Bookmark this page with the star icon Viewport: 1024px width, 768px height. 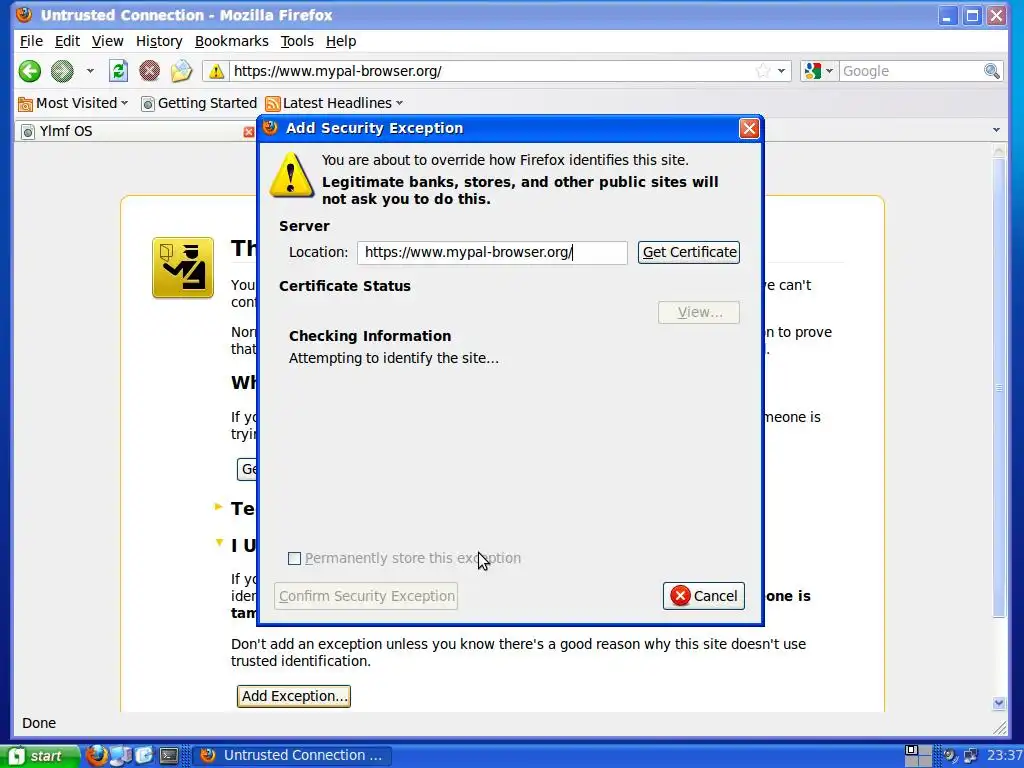[762, 71]
